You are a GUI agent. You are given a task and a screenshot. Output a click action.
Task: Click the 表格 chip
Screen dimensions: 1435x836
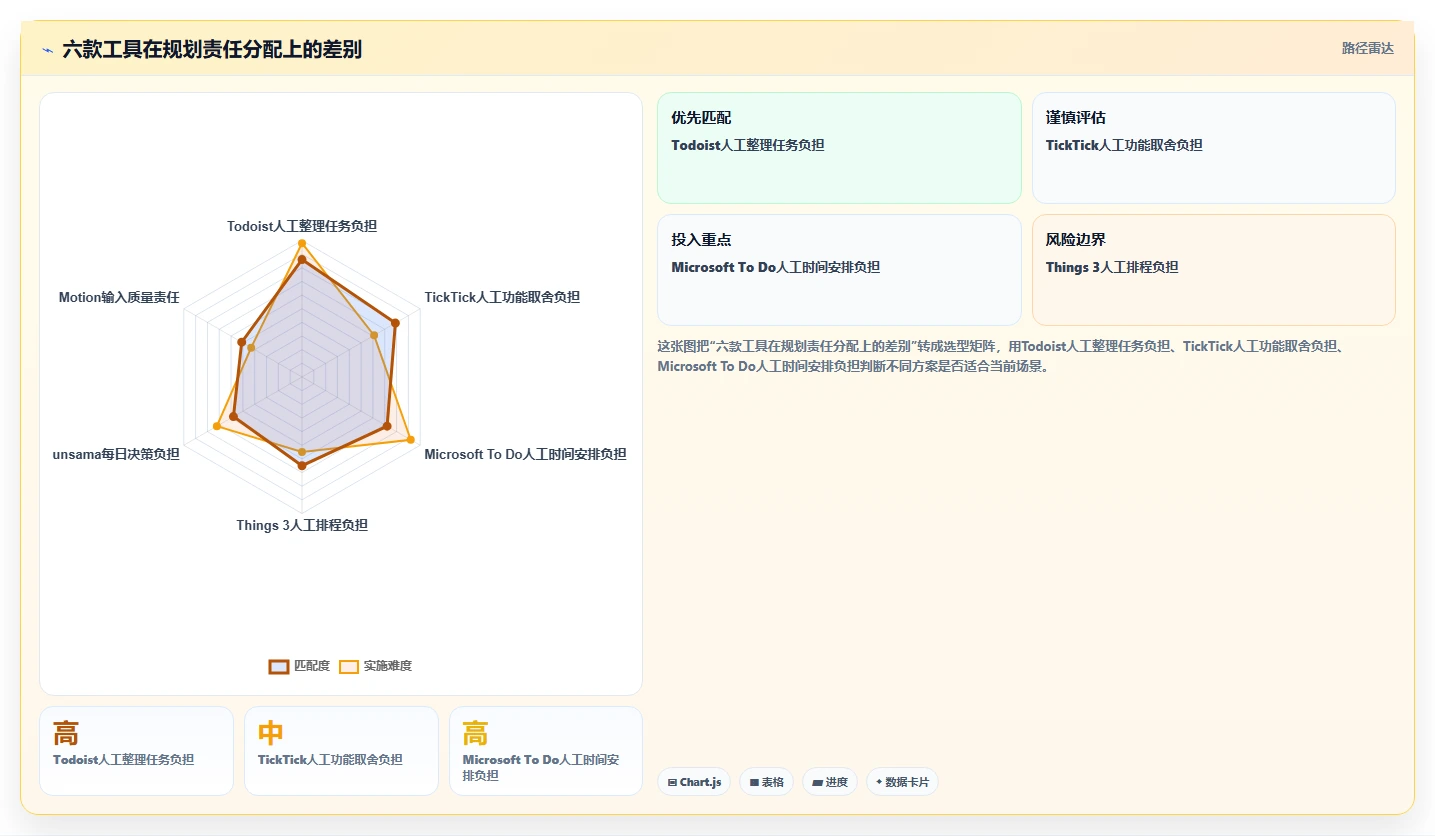pyautogui.click(x=766, y=782)
